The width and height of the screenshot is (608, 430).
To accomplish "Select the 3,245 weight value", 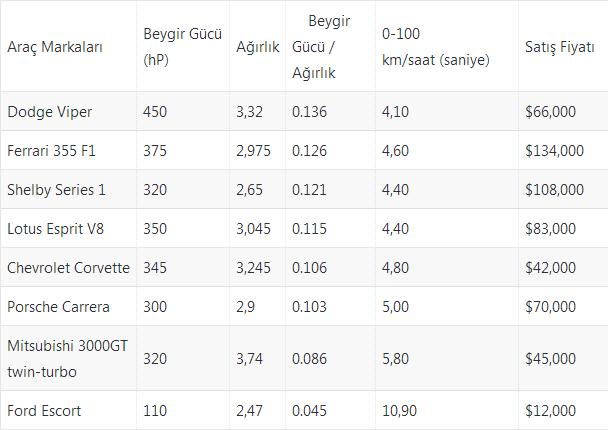I will pyautogui.click(x=253, y=268).
